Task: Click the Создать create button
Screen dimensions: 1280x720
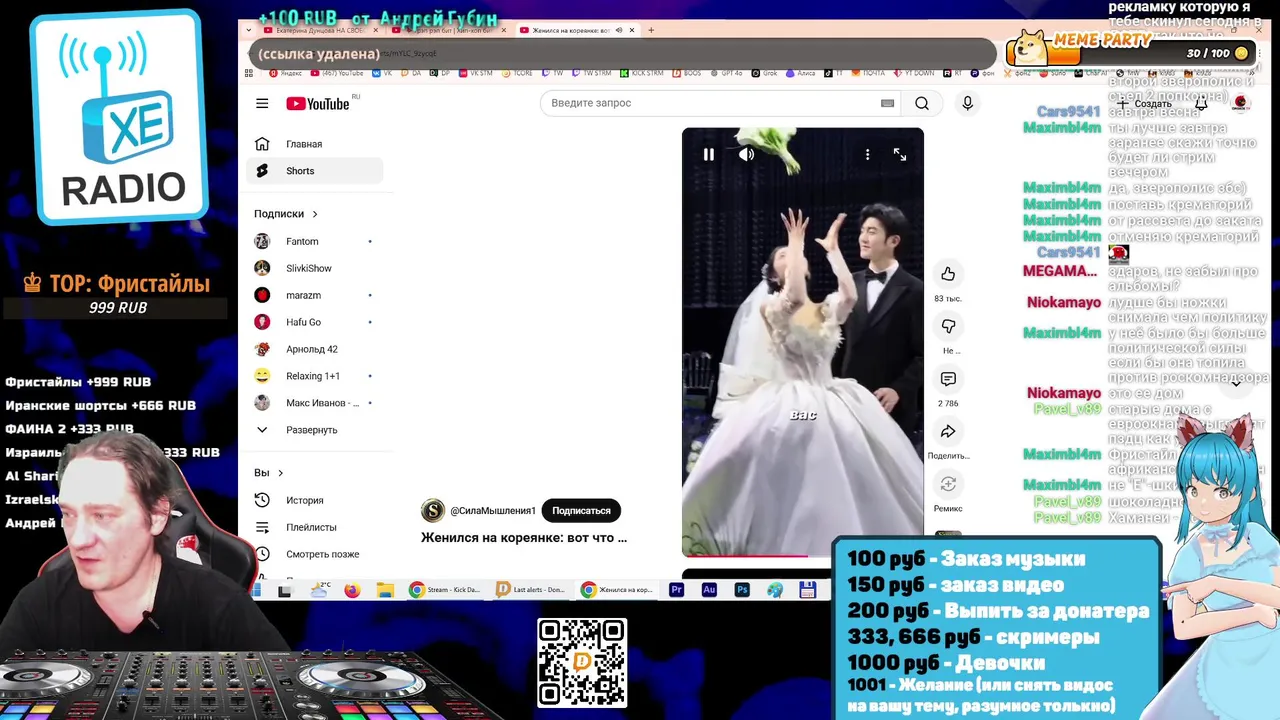Action: pos(1144,103)
